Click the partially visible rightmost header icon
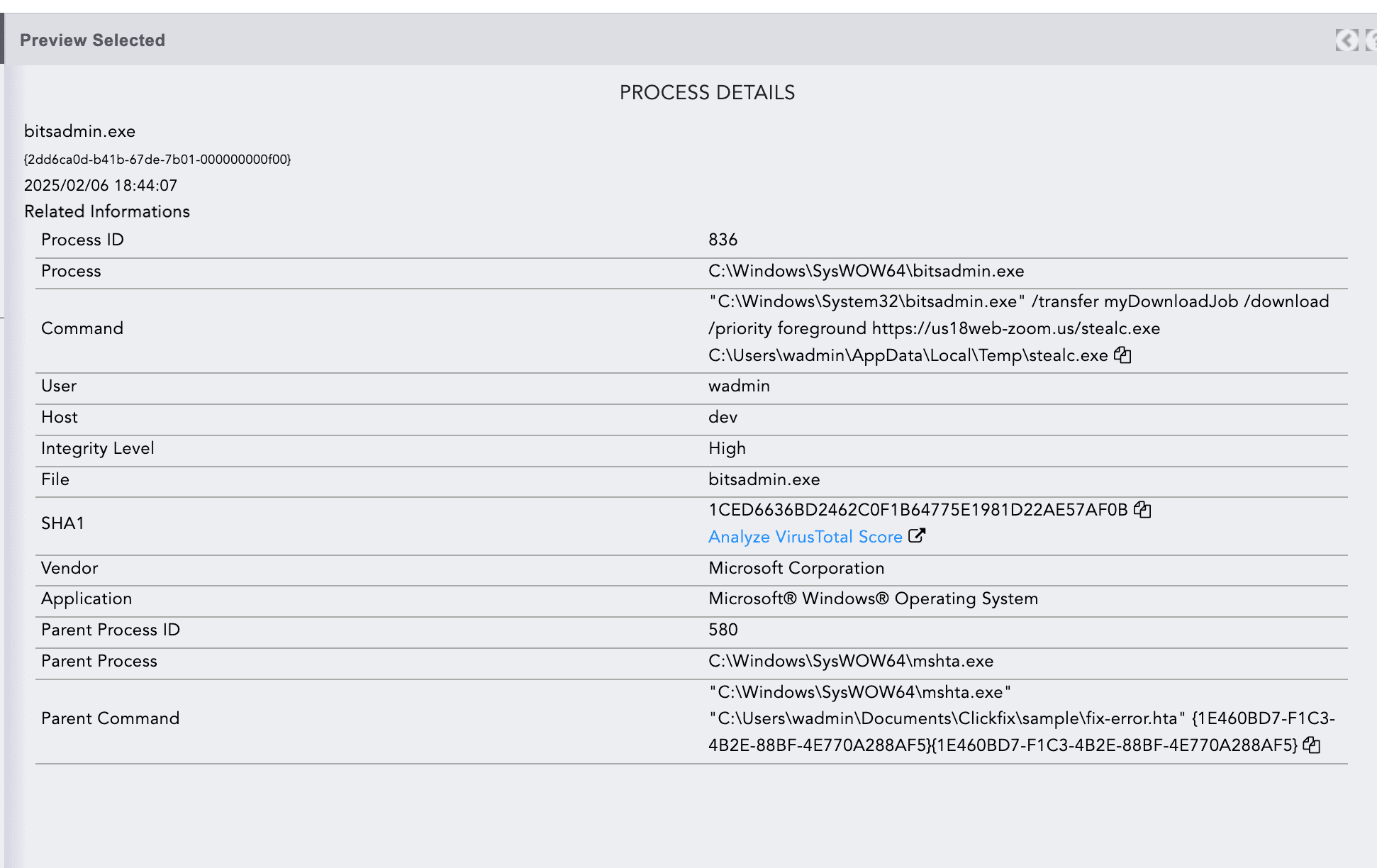1377x868 pixels. coord(1371,40)
